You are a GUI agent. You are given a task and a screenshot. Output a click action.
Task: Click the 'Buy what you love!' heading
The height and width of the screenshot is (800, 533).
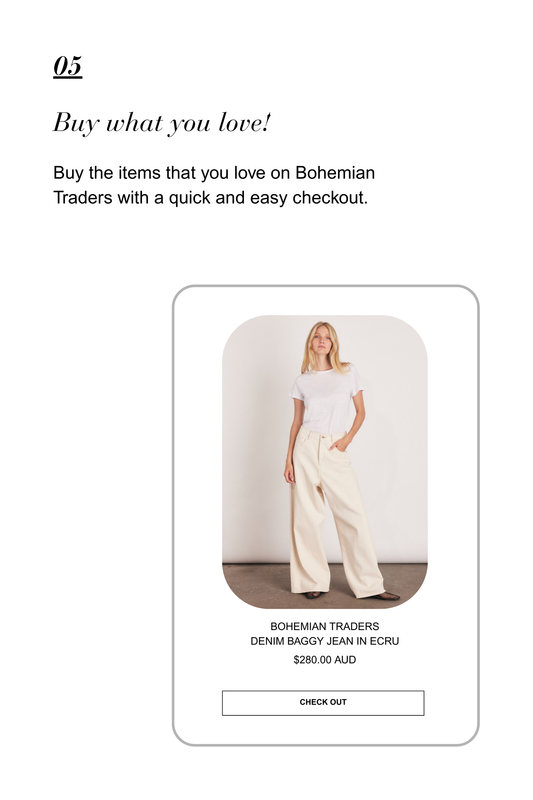(162, 123)
